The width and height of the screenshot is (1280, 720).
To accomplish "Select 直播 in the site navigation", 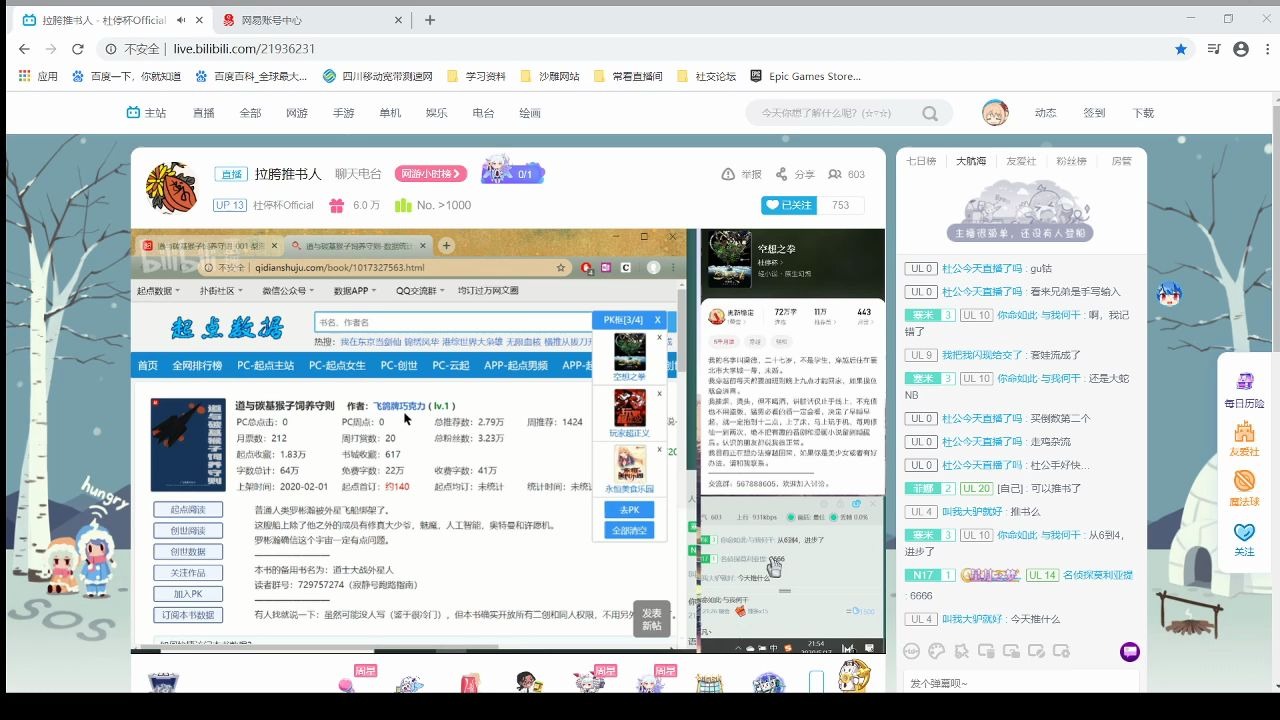I will point(204,113).
